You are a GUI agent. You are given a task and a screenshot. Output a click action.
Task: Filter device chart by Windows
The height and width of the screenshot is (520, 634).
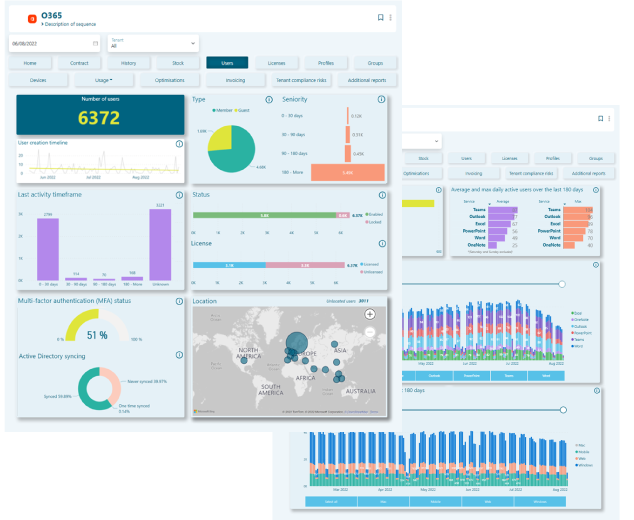[540, 502]
